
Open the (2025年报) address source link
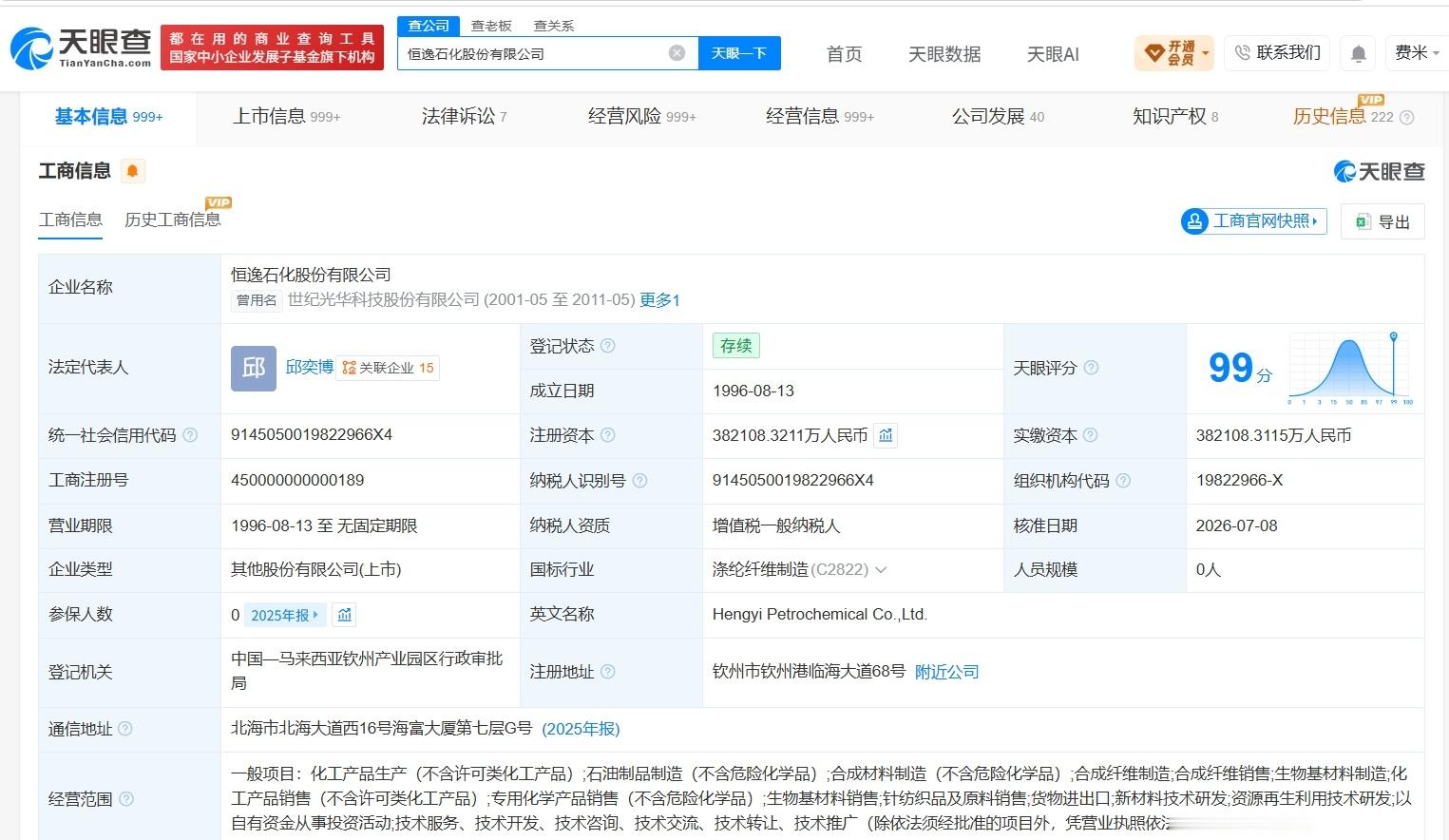pos(581,729)
